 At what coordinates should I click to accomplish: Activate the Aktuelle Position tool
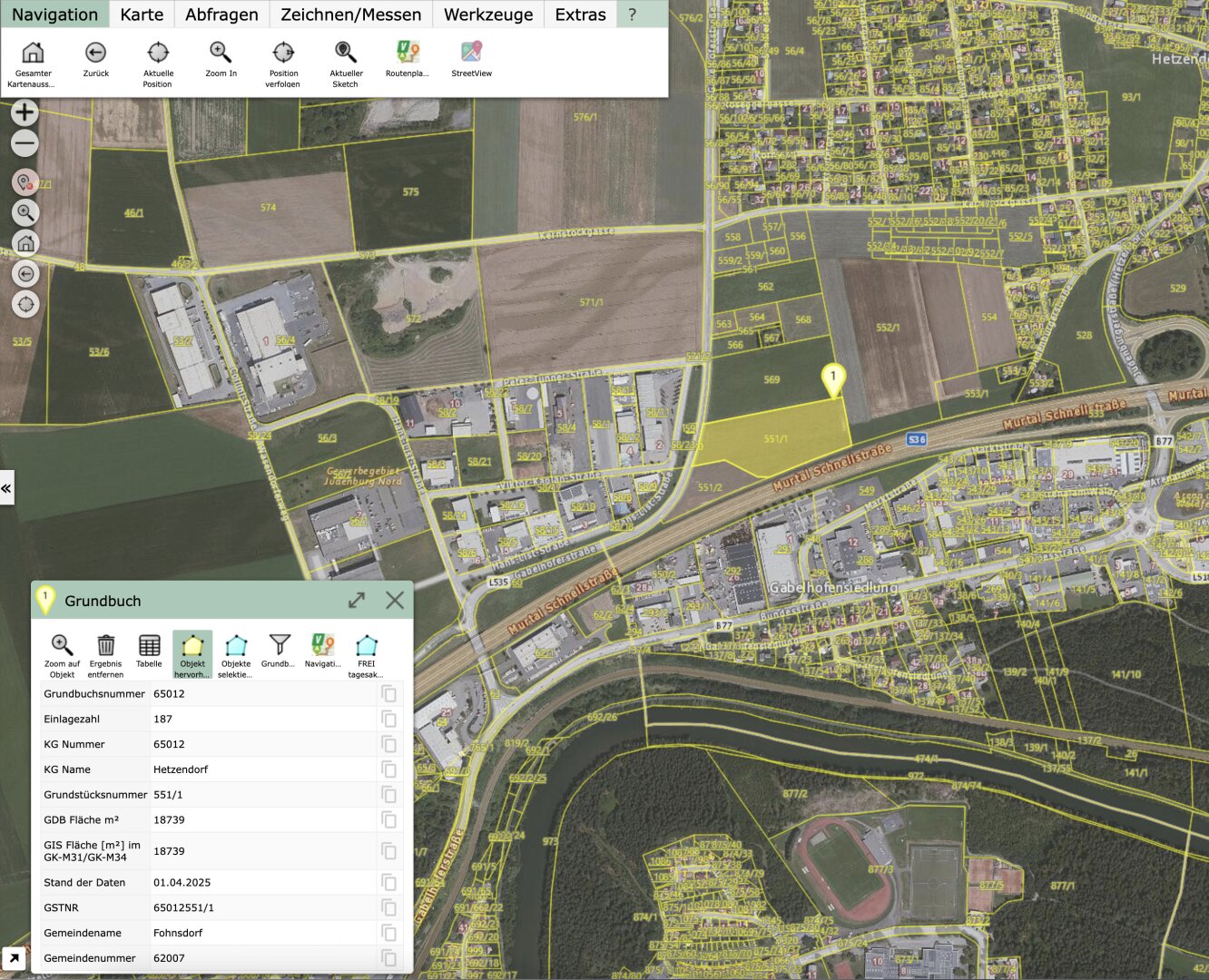tap(158, 53)
